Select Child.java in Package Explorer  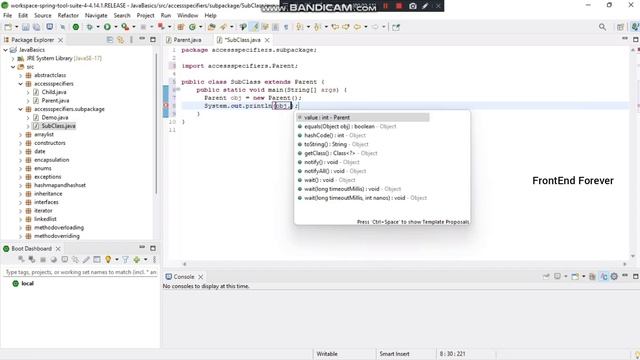54,92
